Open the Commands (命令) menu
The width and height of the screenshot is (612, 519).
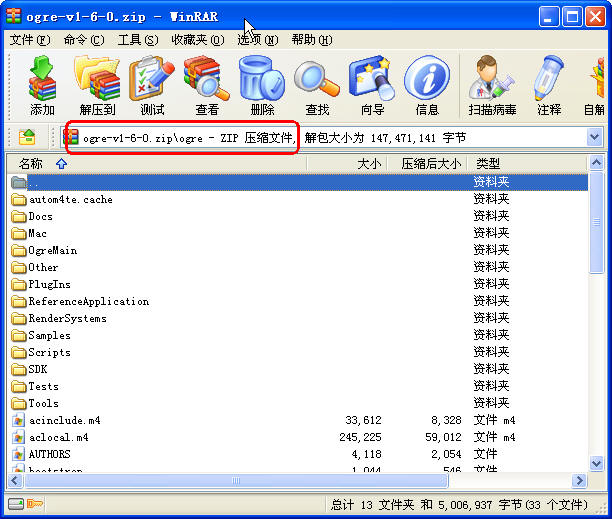coord(84,40)
